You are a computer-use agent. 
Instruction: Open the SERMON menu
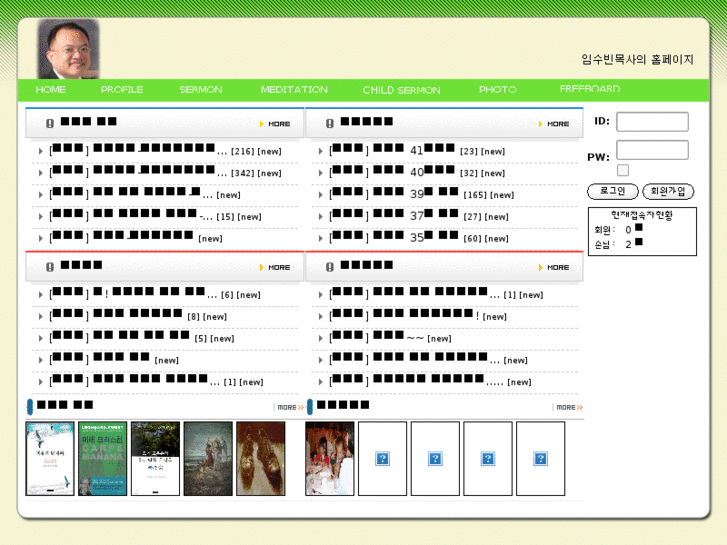pos(201,90)
